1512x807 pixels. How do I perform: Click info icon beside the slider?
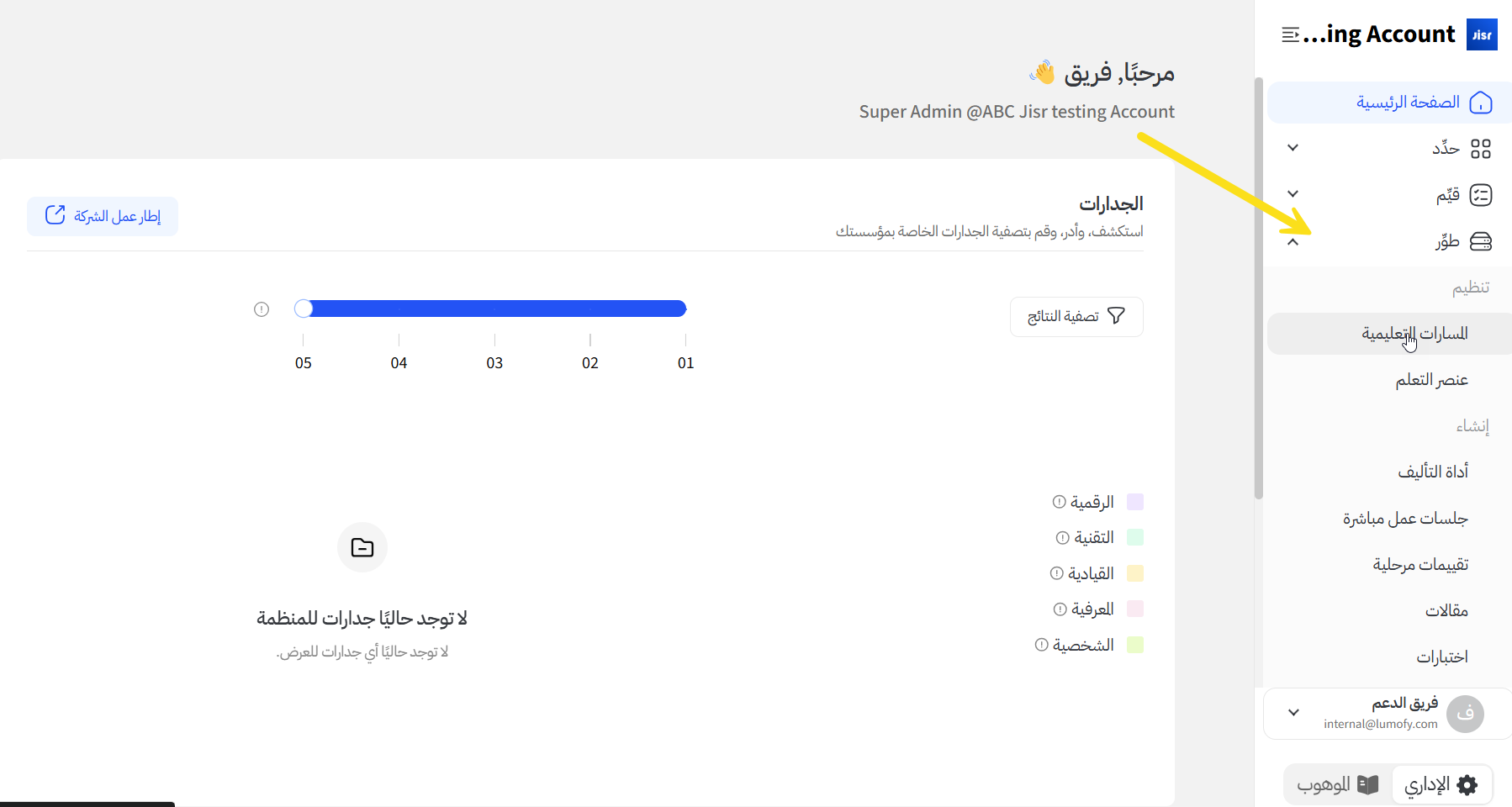pos(262,309)
